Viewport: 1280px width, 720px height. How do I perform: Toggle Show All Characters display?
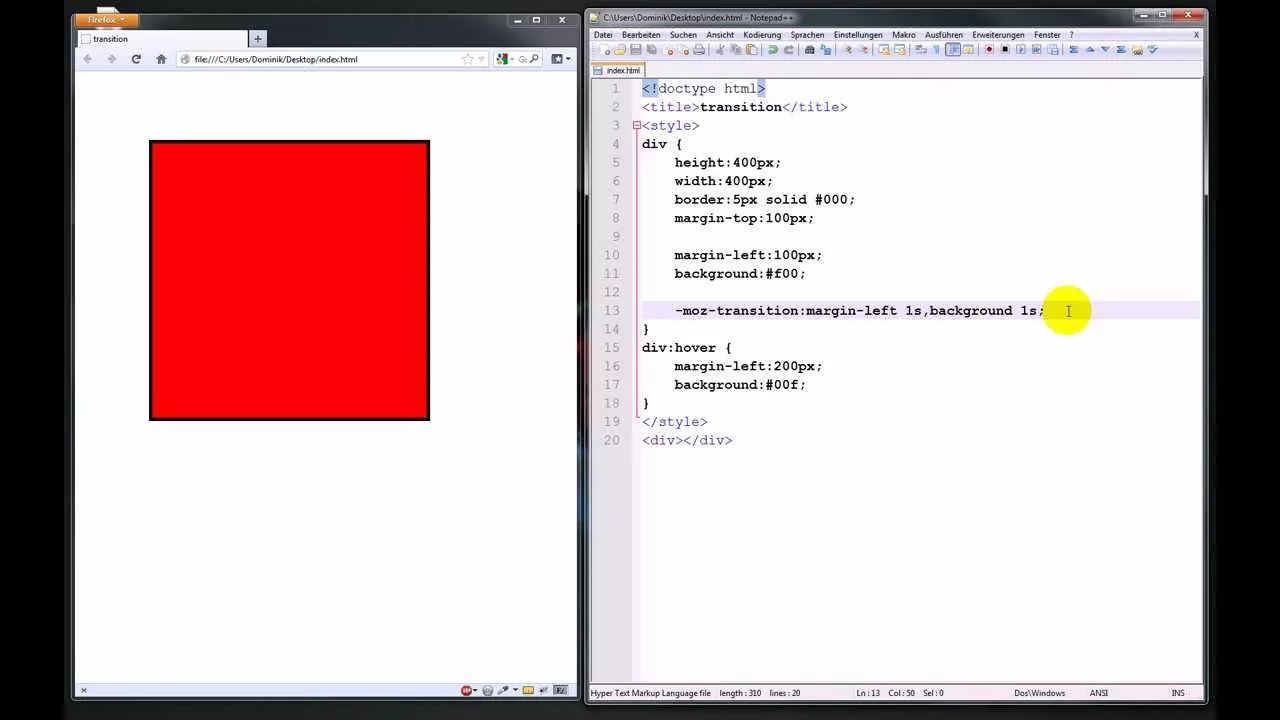(x=935, y=49)
